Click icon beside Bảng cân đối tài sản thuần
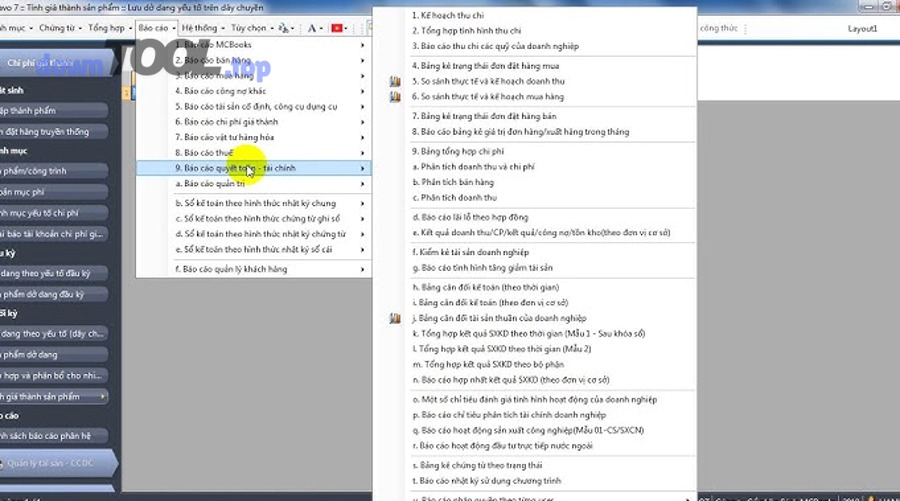This screenshot has height=501, width=900. [x=395, y=319]
